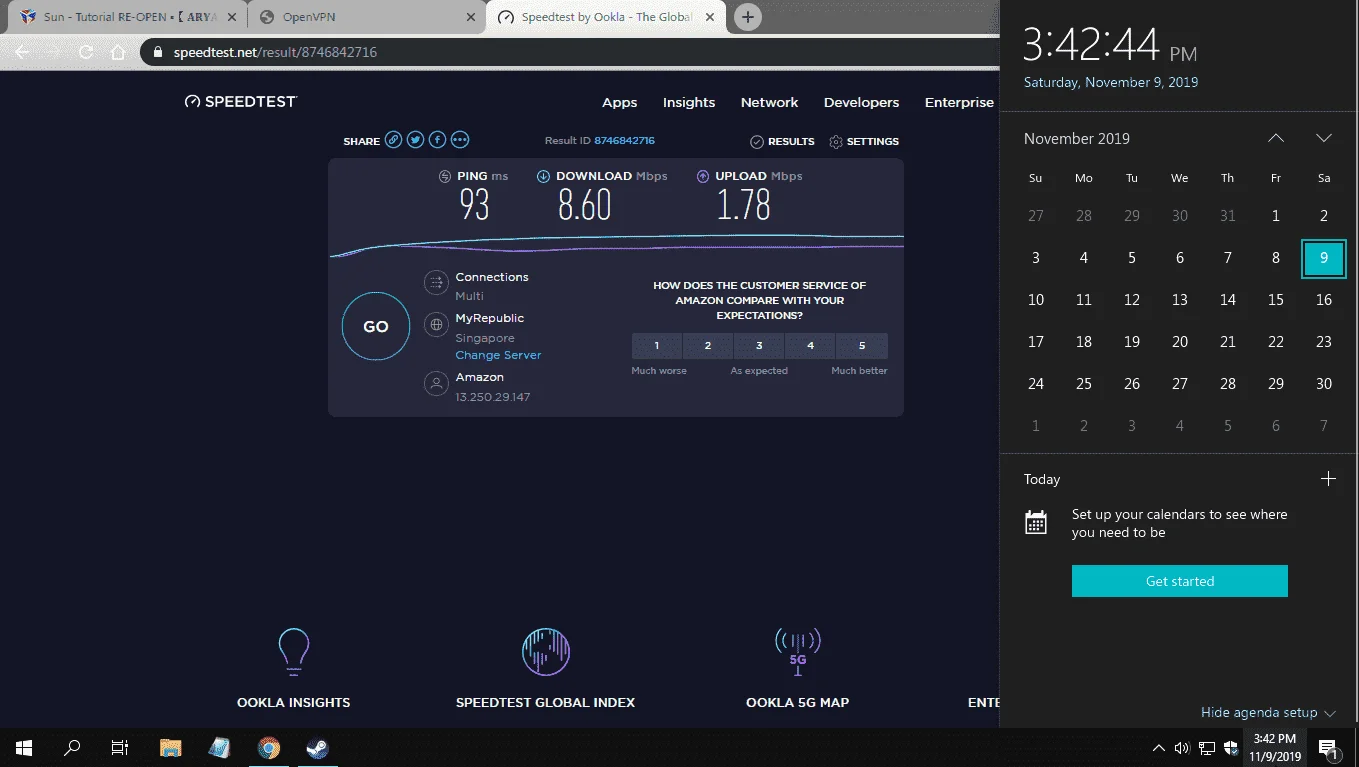
Task: Open the Ookla 5G Map icon
Action: pos(798,652)
